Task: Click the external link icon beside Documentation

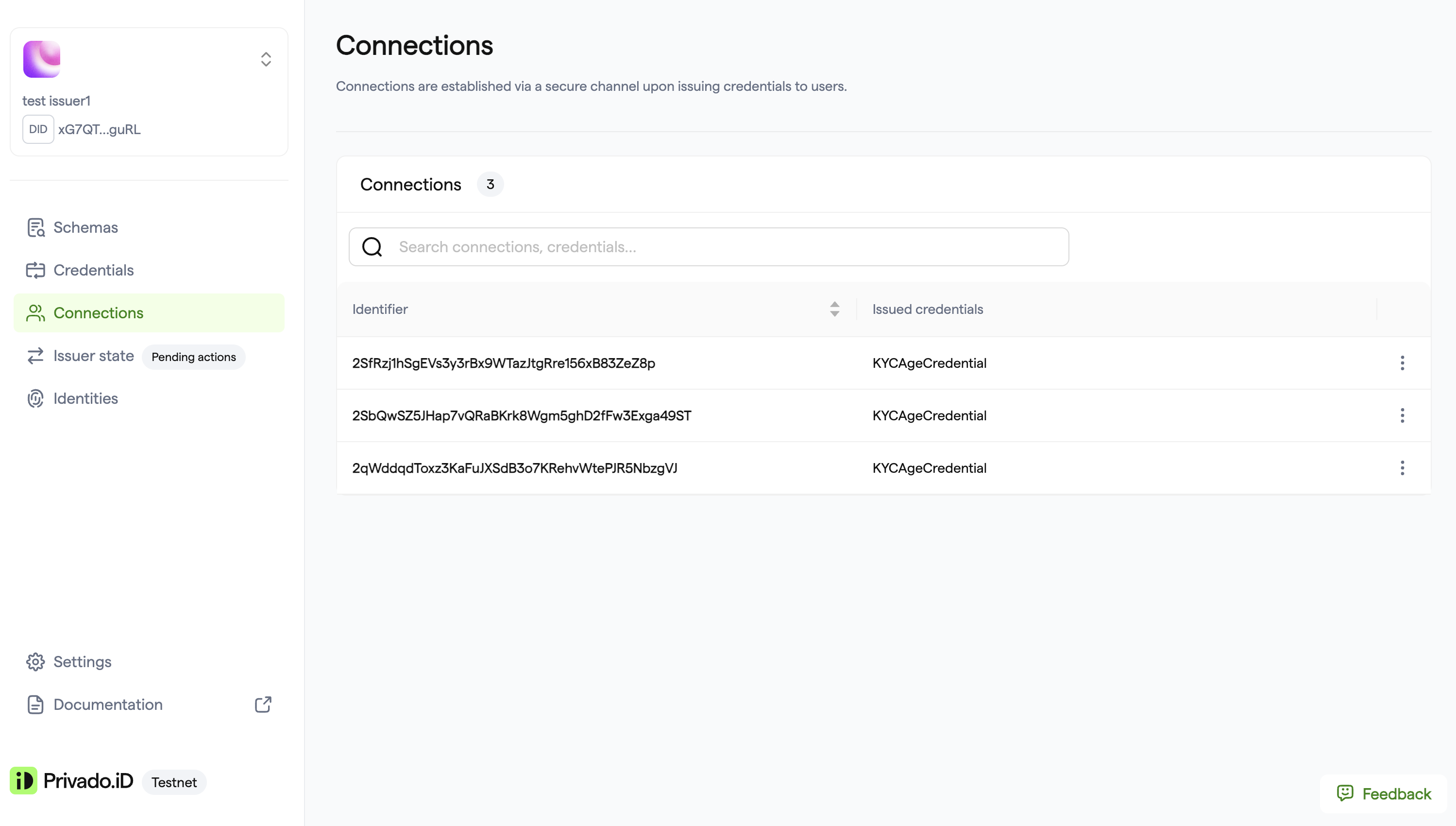Action: pyautogui.click(x=263, y=704)
